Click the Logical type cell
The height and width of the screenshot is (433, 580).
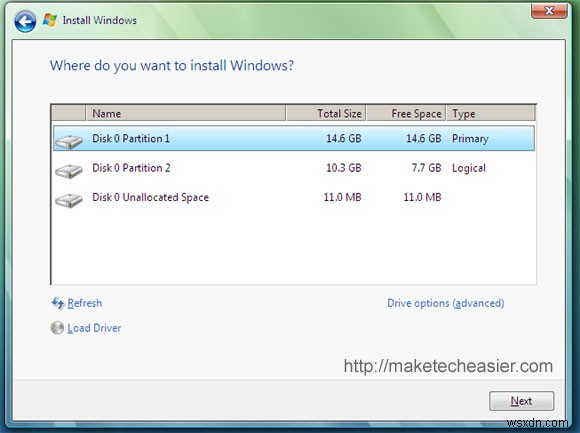[469, 168]
